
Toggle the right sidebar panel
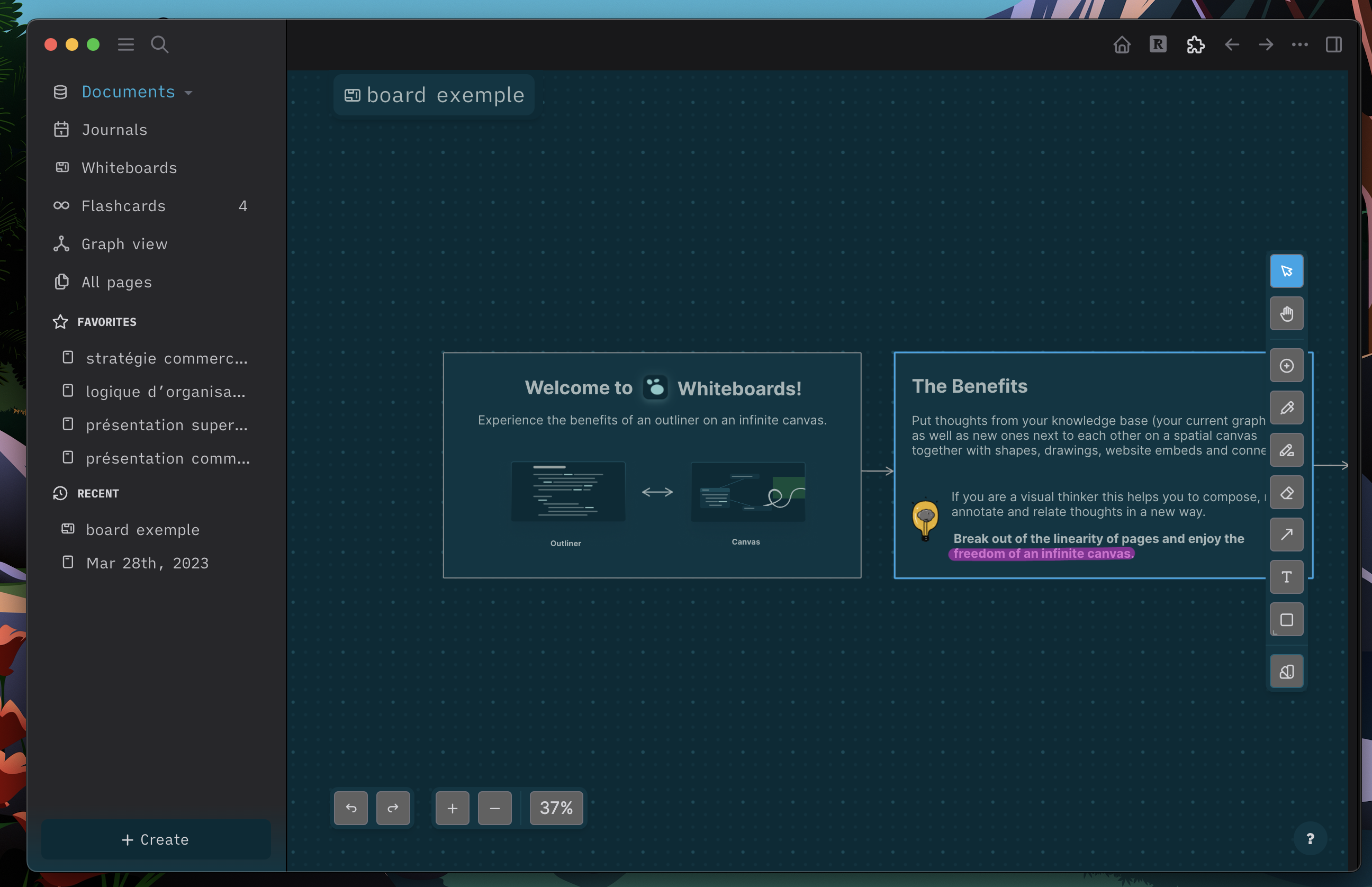1333,44
